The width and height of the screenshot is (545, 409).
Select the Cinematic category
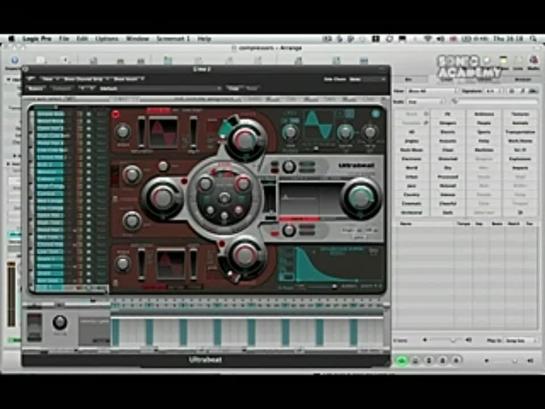tap(412, 204)
